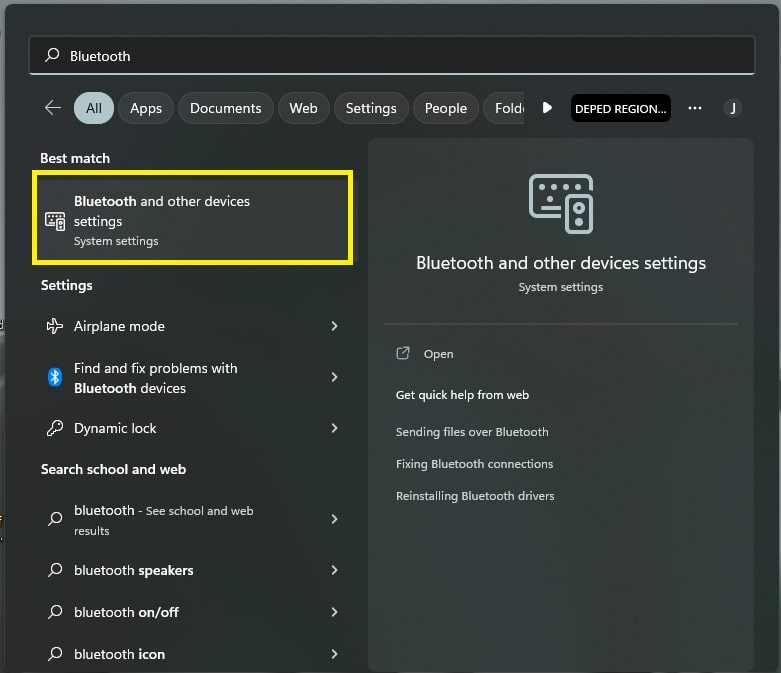781x673 pixels.
Task: Select bluetooth See school and web results
Action: (x=192, y=520)
